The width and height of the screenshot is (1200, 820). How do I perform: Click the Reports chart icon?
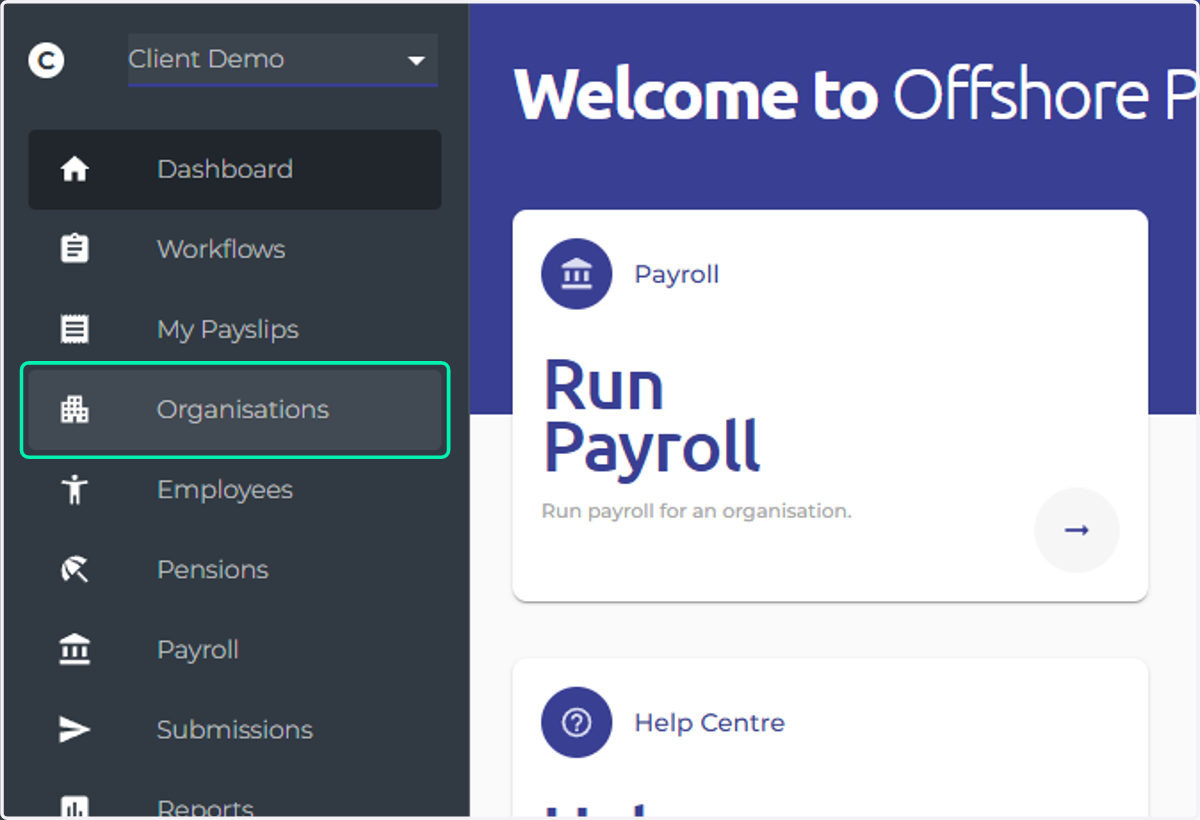coord(75,807)
